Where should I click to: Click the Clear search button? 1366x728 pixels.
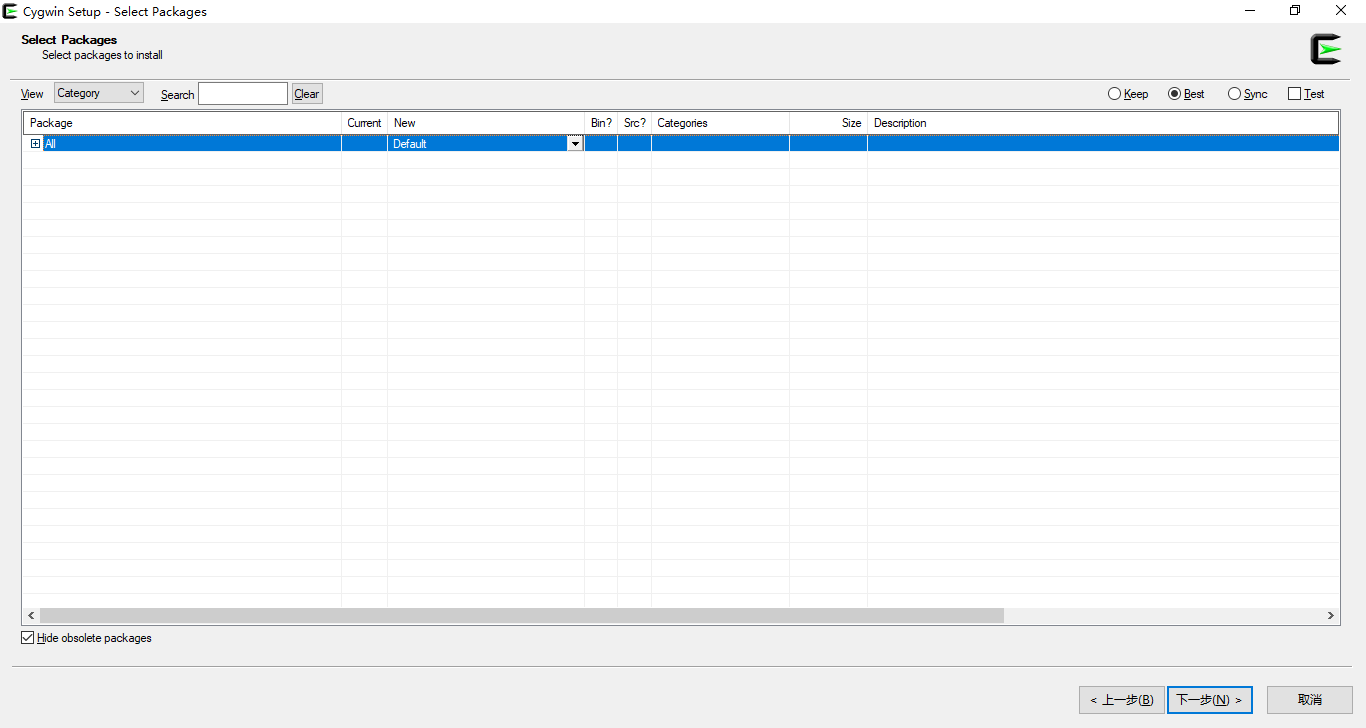(307, 94)
